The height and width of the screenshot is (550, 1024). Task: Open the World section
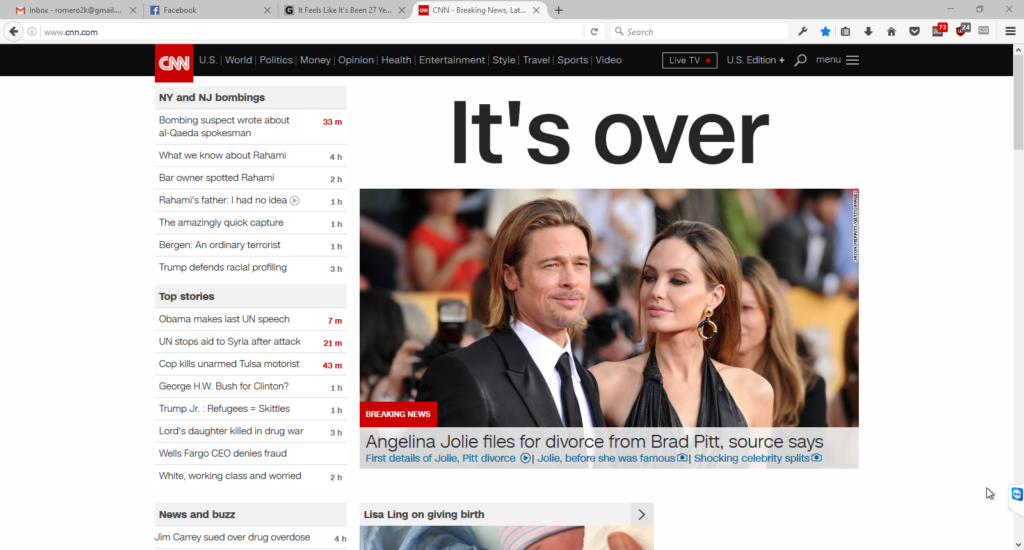pyautogui.click(x=238, y=60)
